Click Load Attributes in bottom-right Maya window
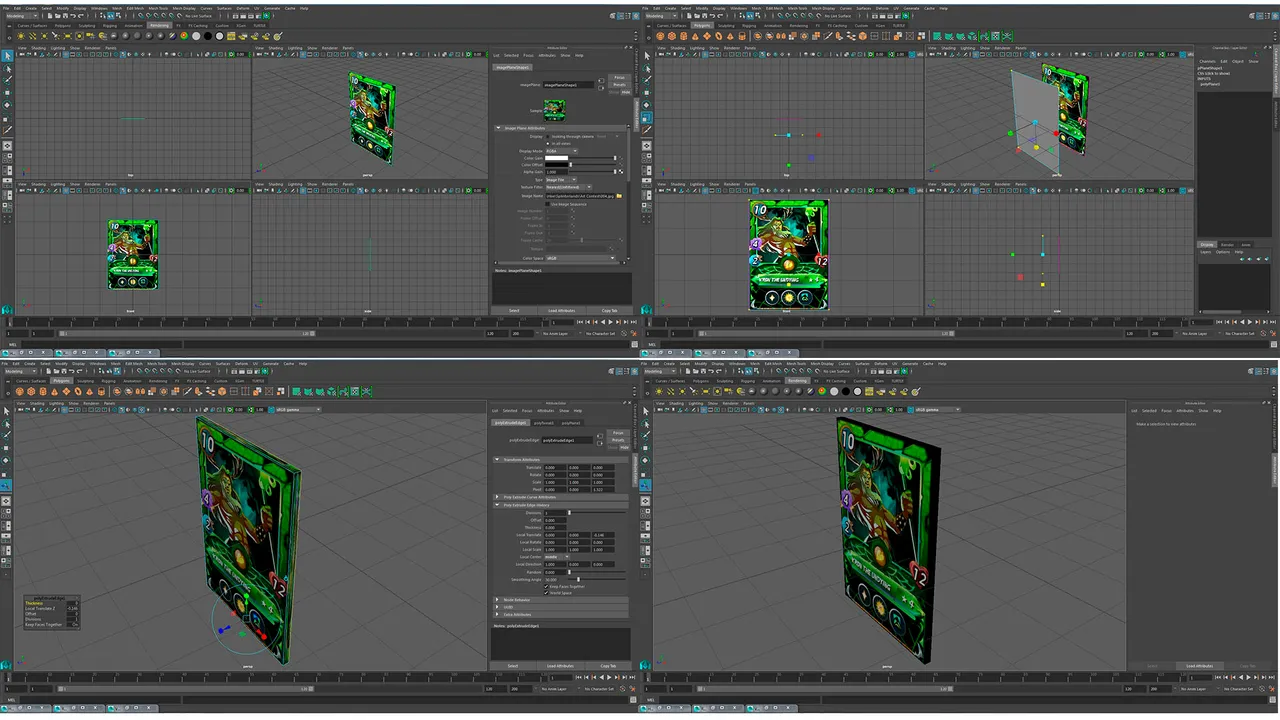 1200,666
